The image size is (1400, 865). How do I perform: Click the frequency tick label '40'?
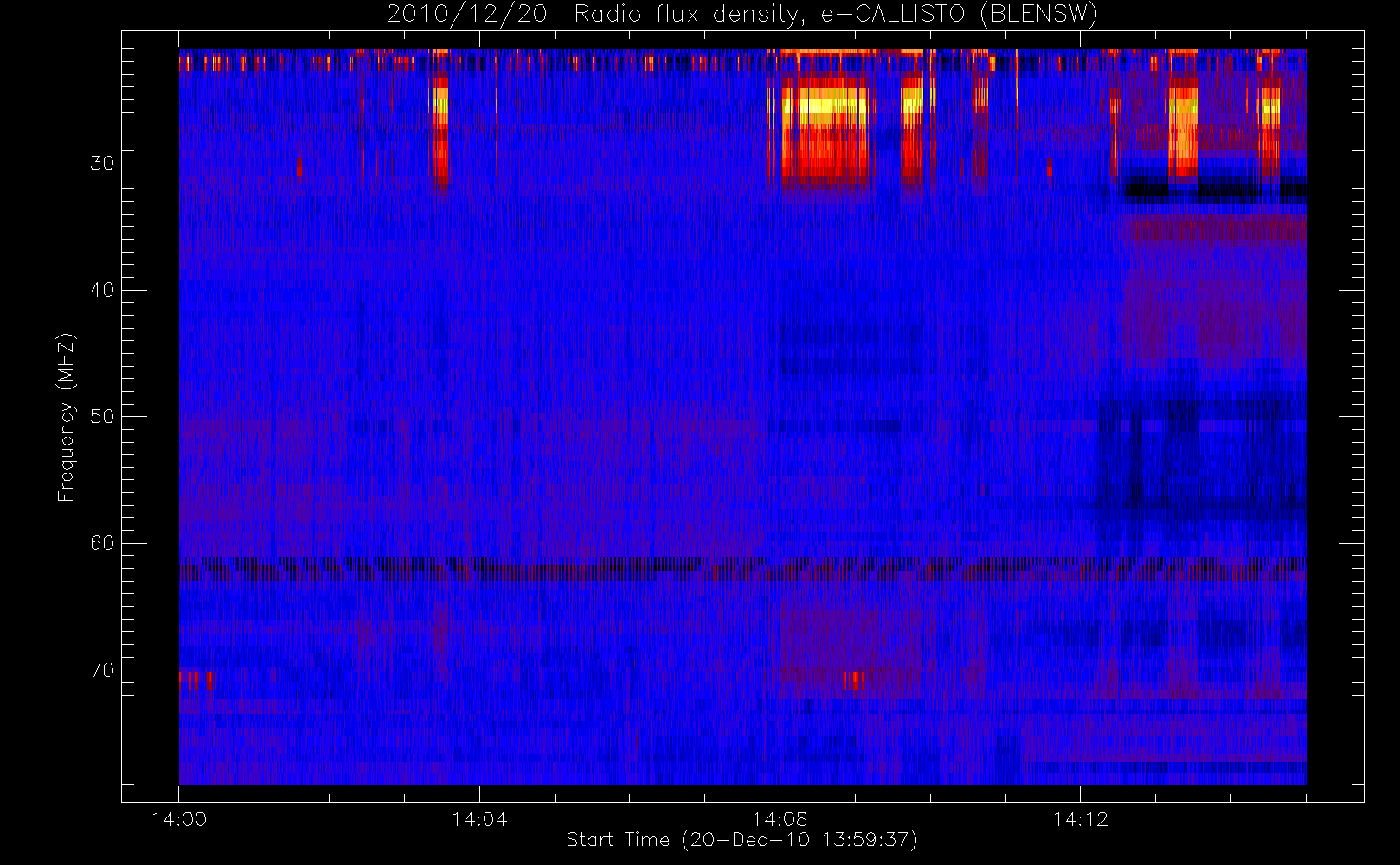pos(102,290)
